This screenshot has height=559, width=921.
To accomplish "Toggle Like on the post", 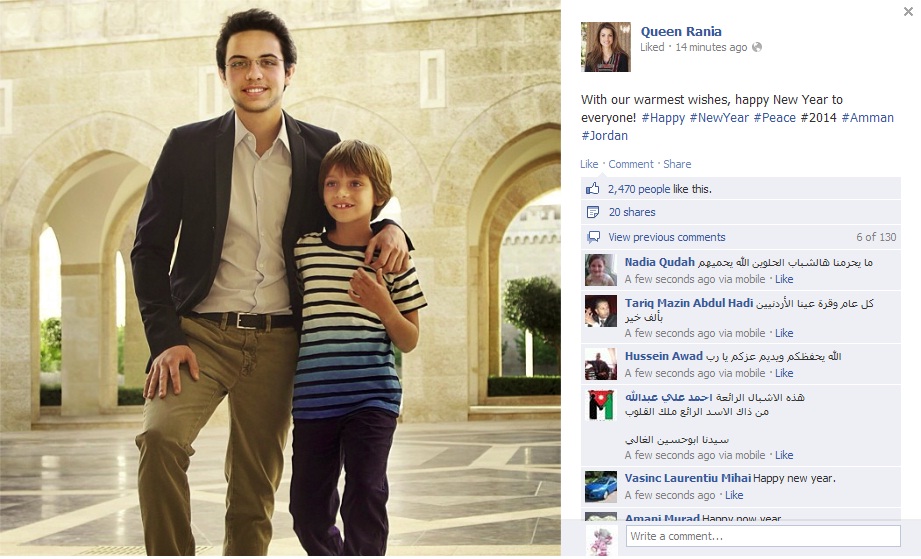I will point(589,164).
